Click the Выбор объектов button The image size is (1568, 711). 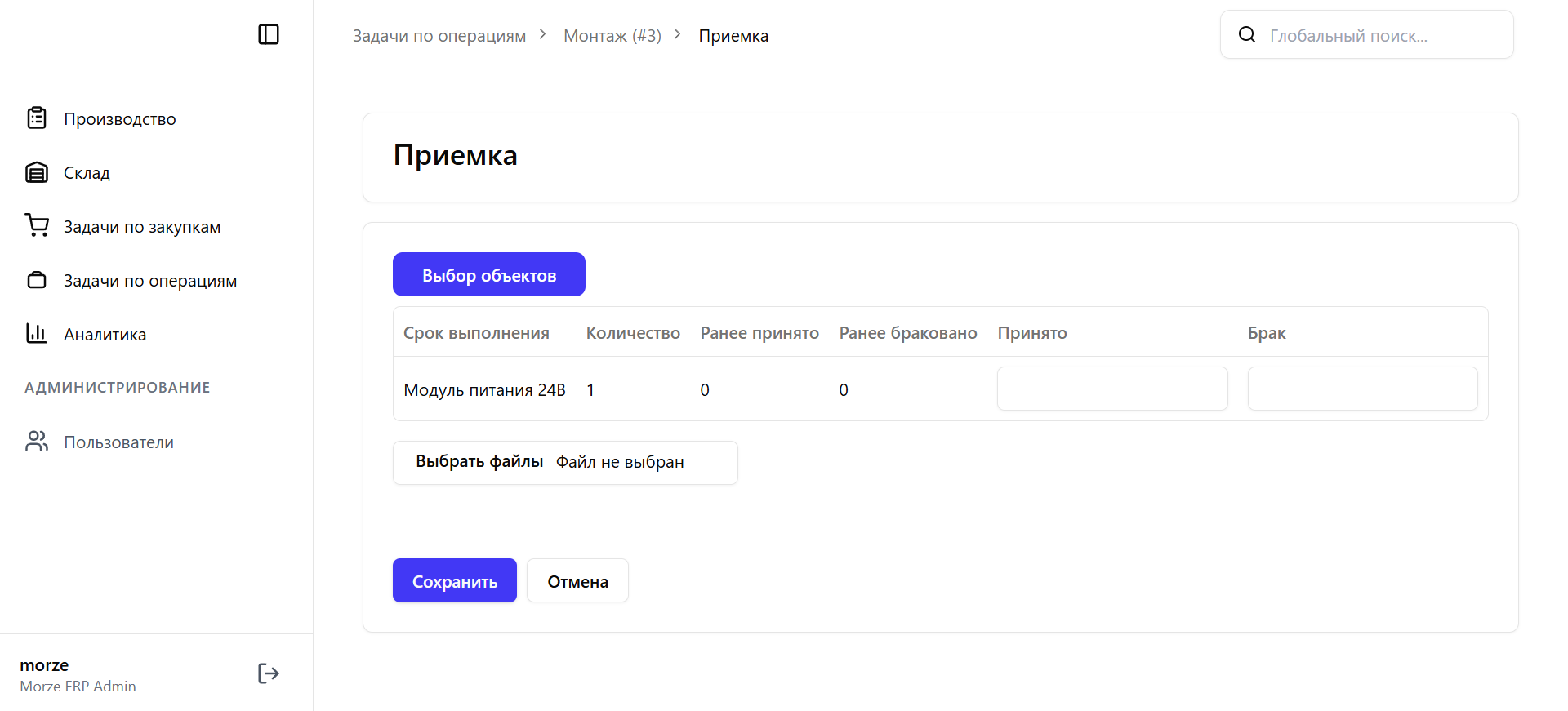pos(489,274)
